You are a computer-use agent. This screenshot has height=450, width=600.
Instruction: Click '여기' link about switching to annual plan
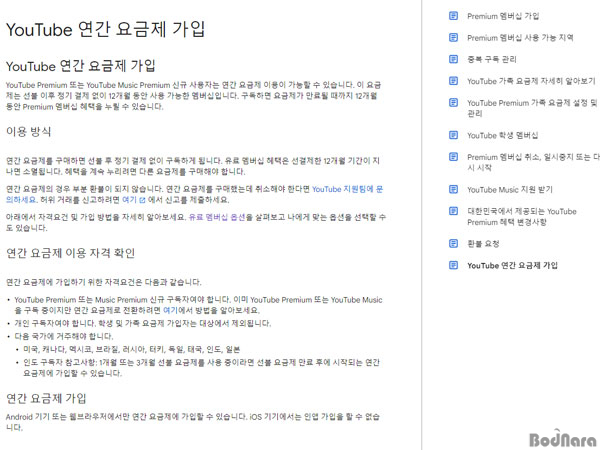[x=170, y=310]
